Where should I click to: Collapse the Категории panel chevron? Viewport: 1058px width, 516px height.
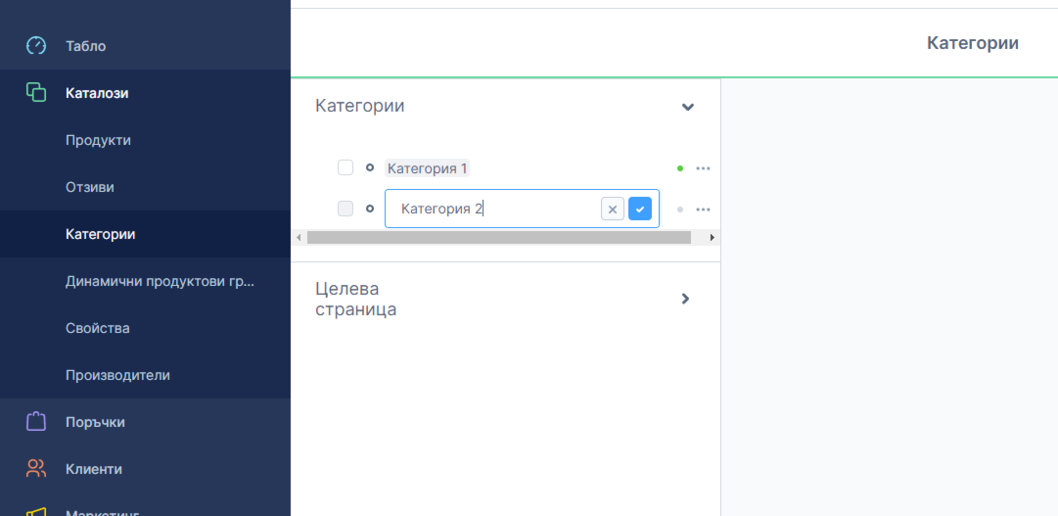tap(687, 107)
